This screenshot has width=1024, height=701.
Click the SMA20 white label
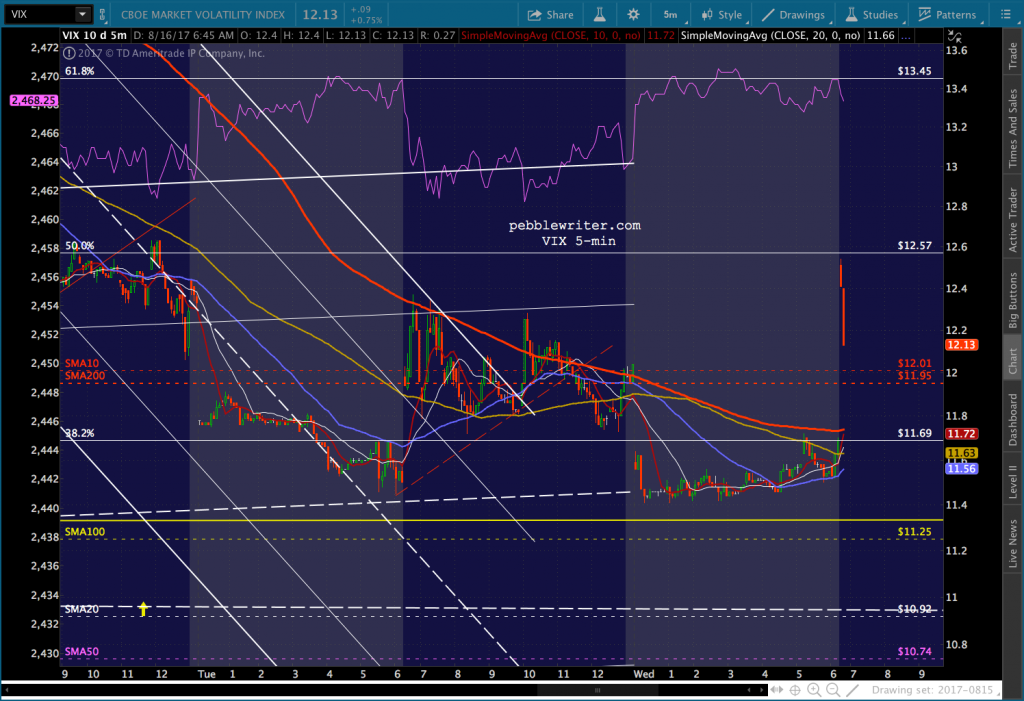[x=82, y=609]
